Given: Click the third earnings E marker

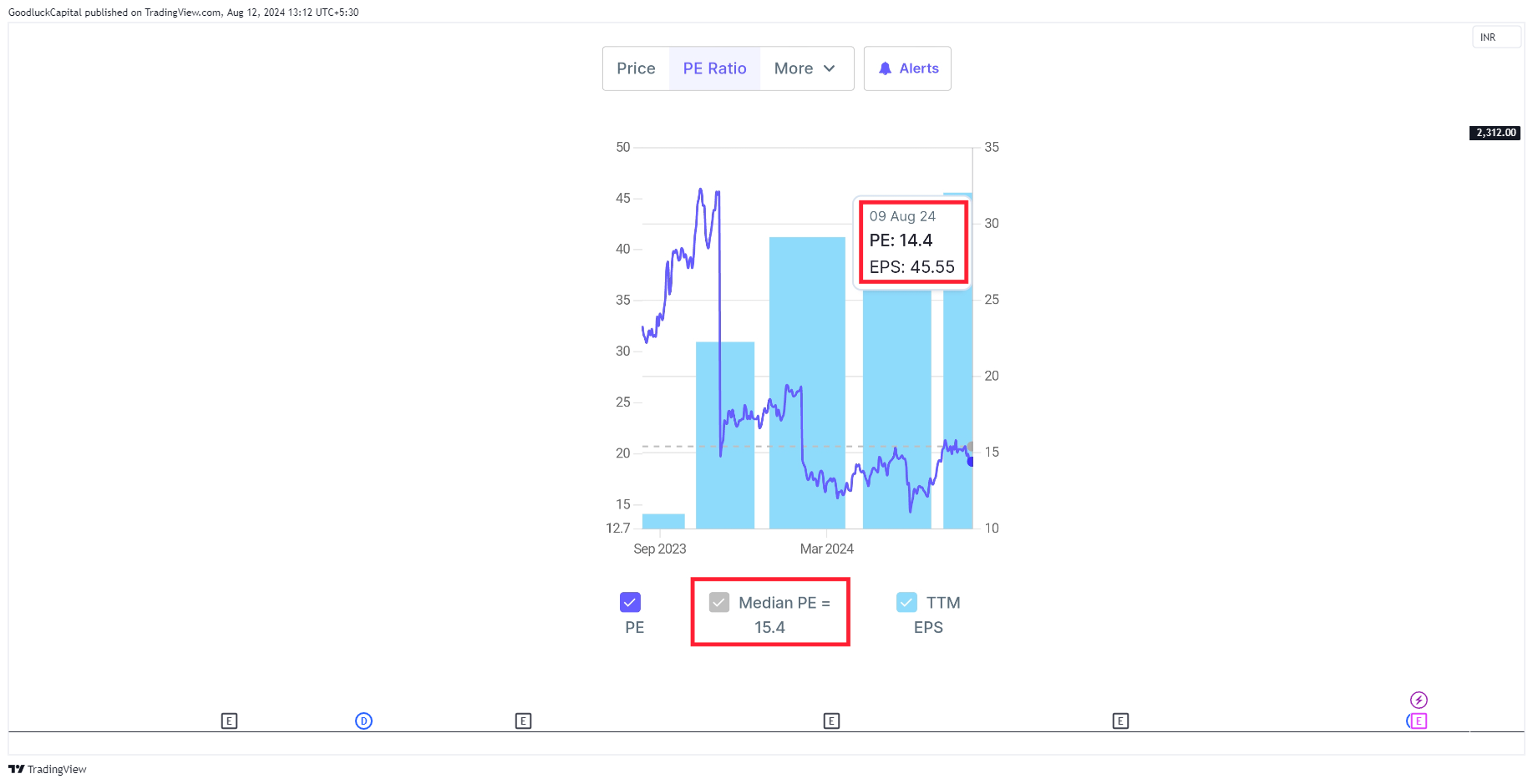Looking at the screenshot, I should point(831,721).
